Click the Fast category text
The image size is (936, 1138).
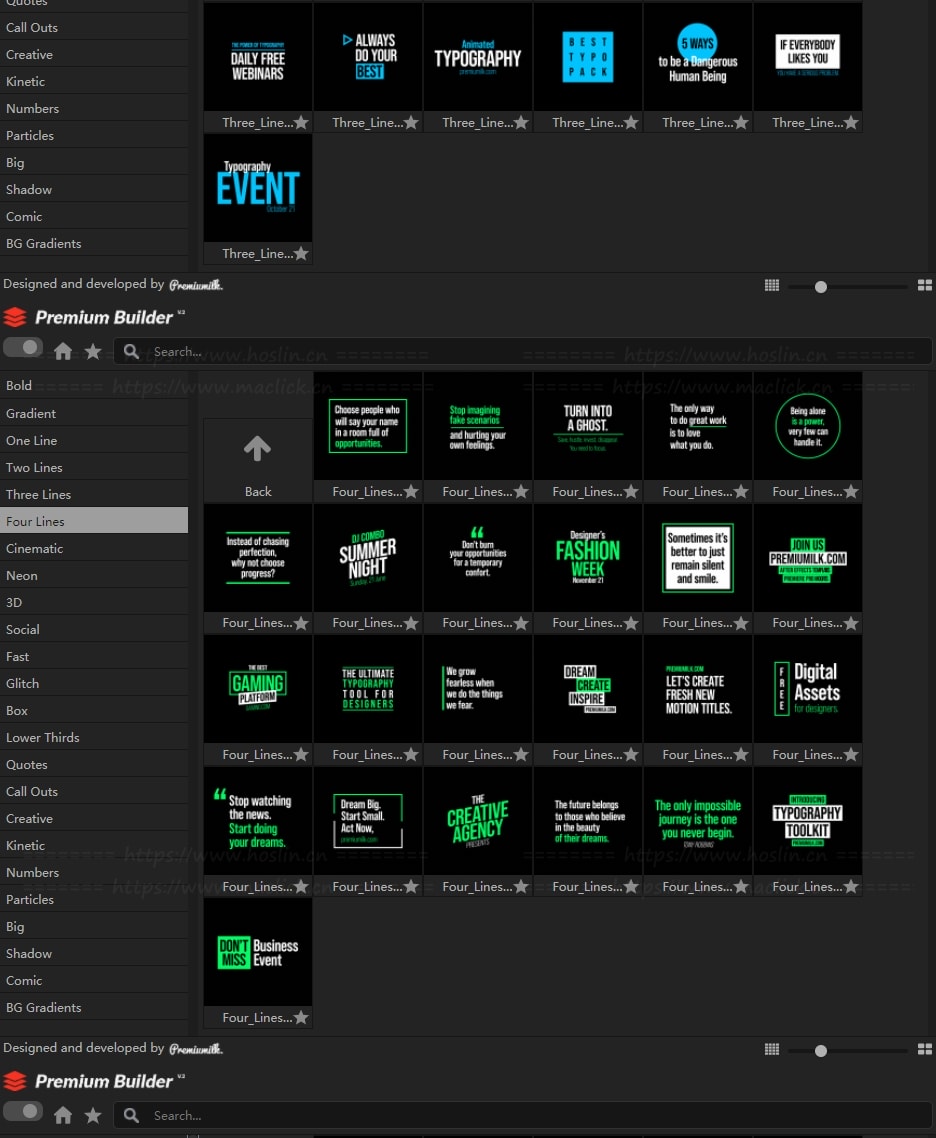click(17, 657)
